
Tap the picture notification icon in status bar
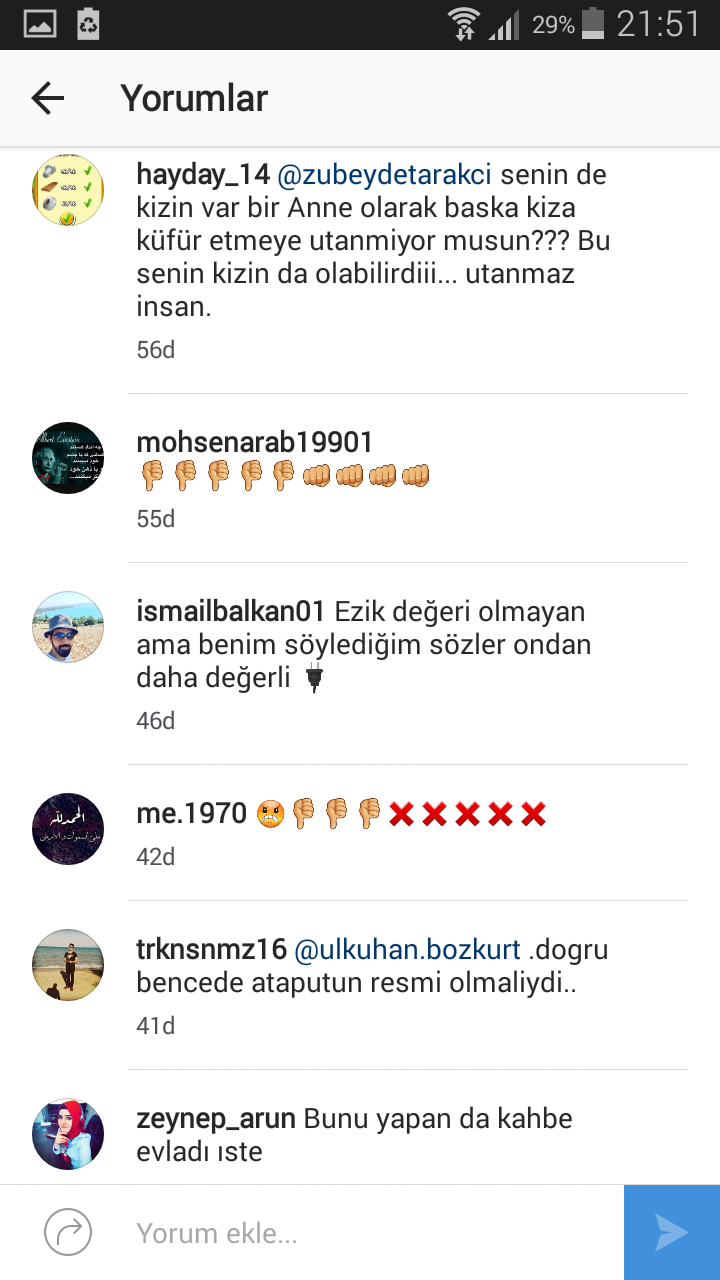[40, 24]
